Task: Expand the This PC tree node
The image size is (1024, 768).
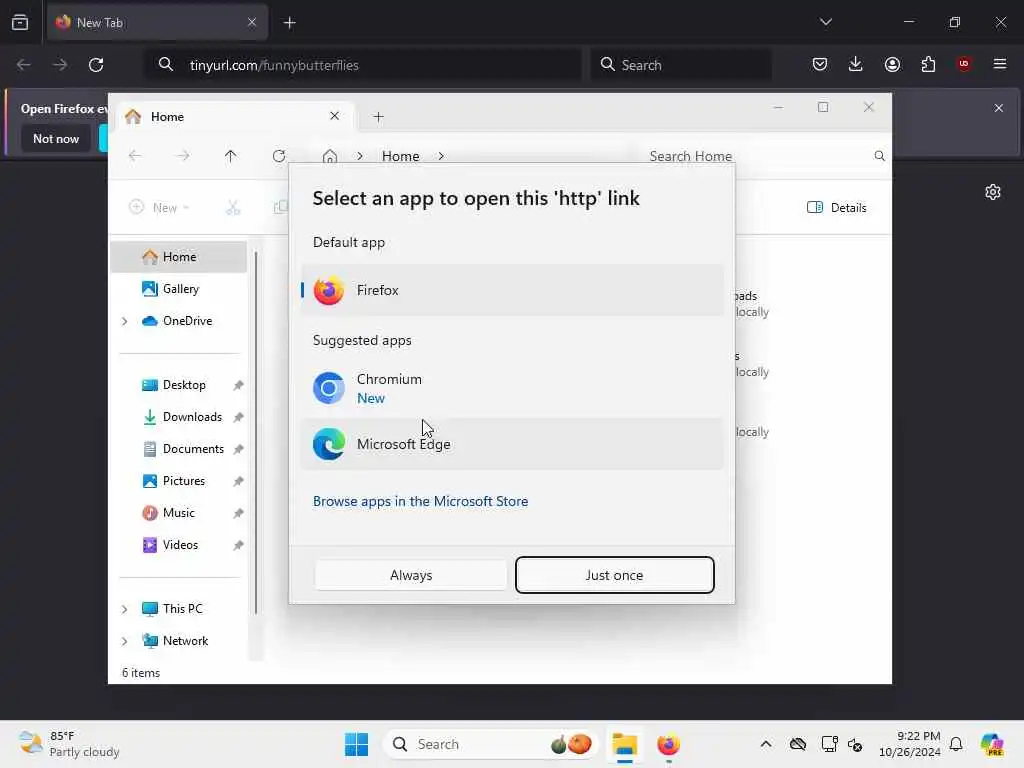Action: coord(125,609)
